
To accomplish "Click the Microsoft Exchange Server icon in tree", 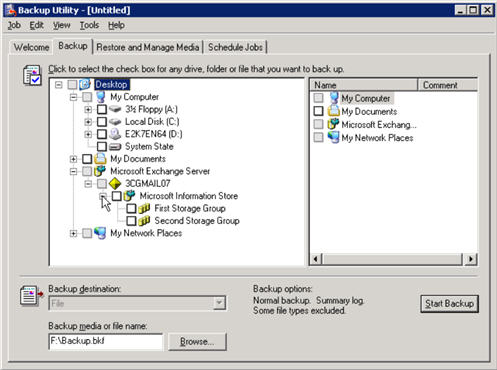I will coord(100,171).
